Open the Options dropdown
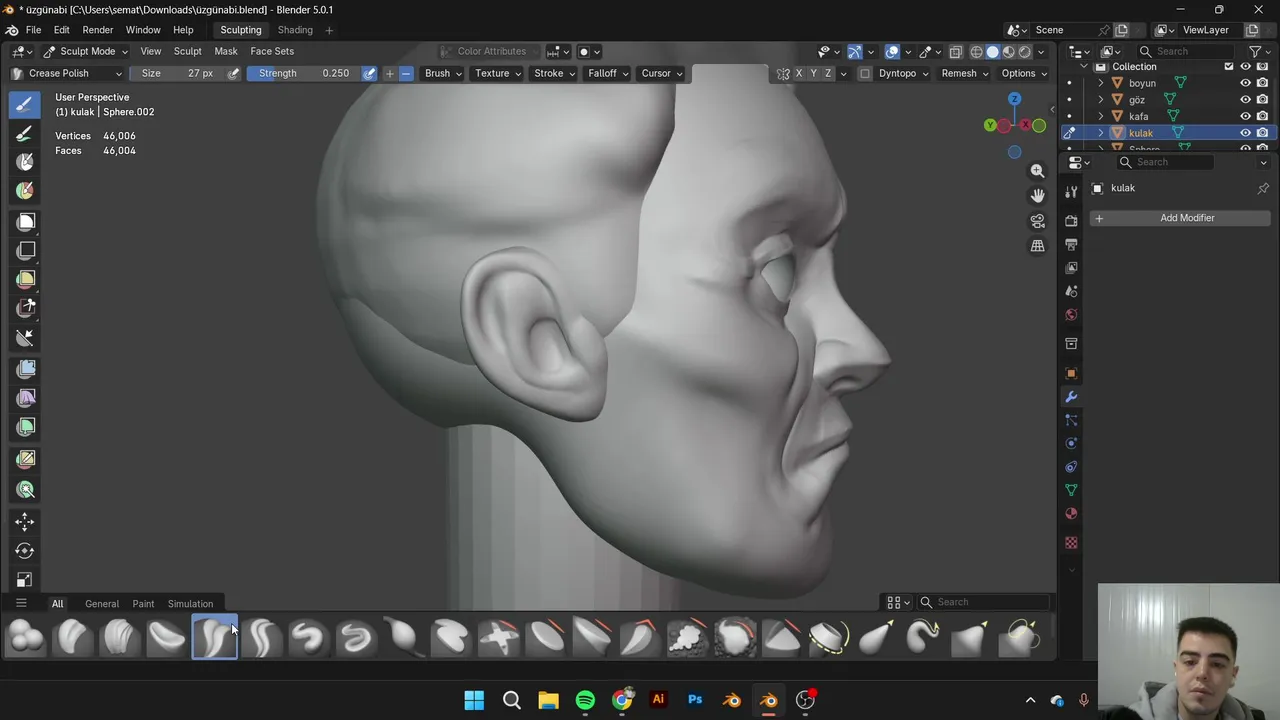The image size is (1280, 720). click(x=1024, y=73)
